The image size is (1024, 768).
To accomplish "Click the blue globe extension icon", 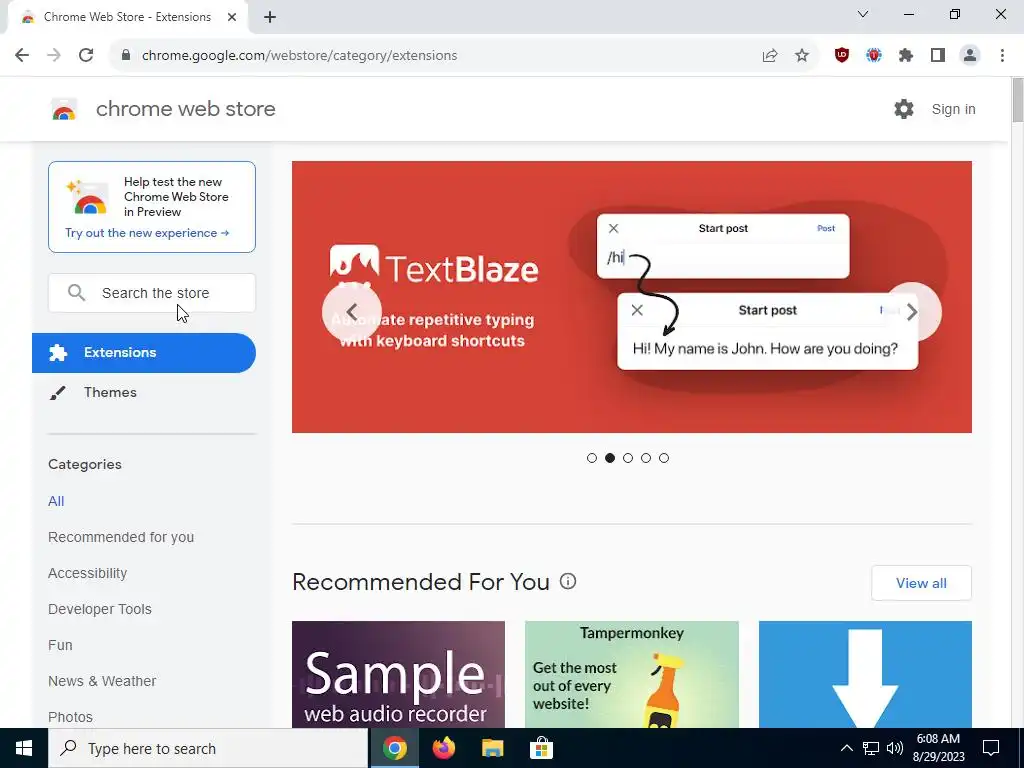I will point(874,56).
